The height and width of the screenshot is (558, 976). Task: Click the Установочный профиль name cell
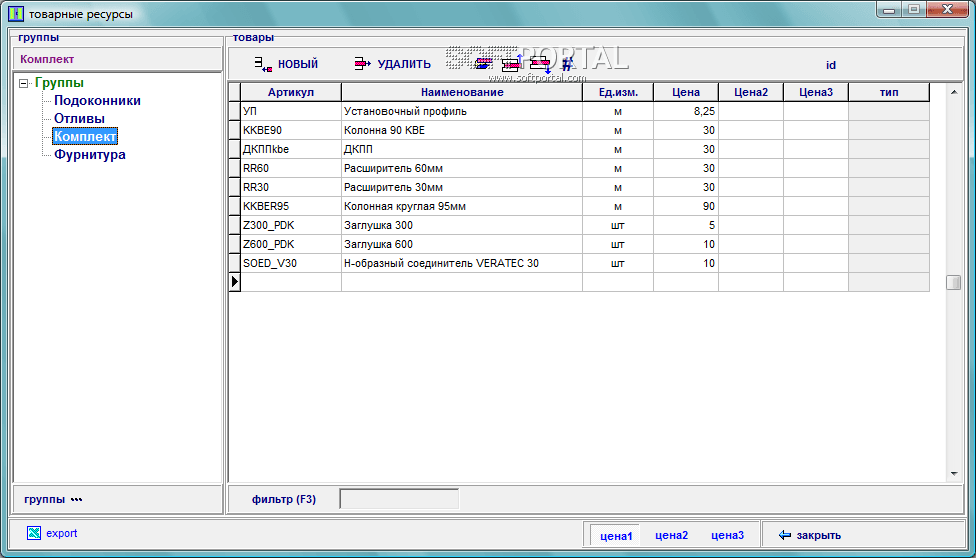pyautogui.click(x=462, y=111)
